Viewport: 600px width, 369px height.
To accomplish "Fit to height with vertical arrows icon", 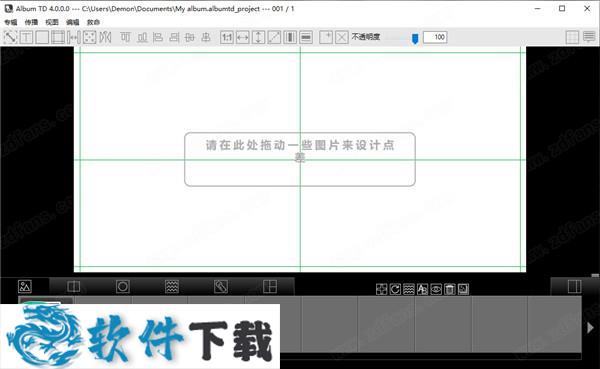I will 258,37.
